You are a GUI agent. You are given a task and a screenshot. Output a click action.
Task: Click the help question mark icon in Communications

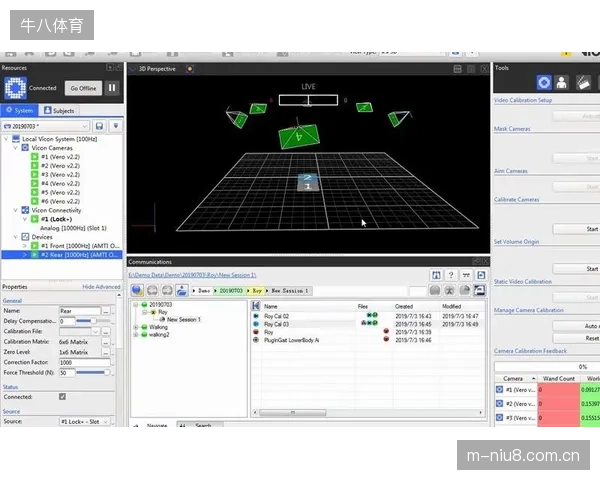click(x=451, y=275)
